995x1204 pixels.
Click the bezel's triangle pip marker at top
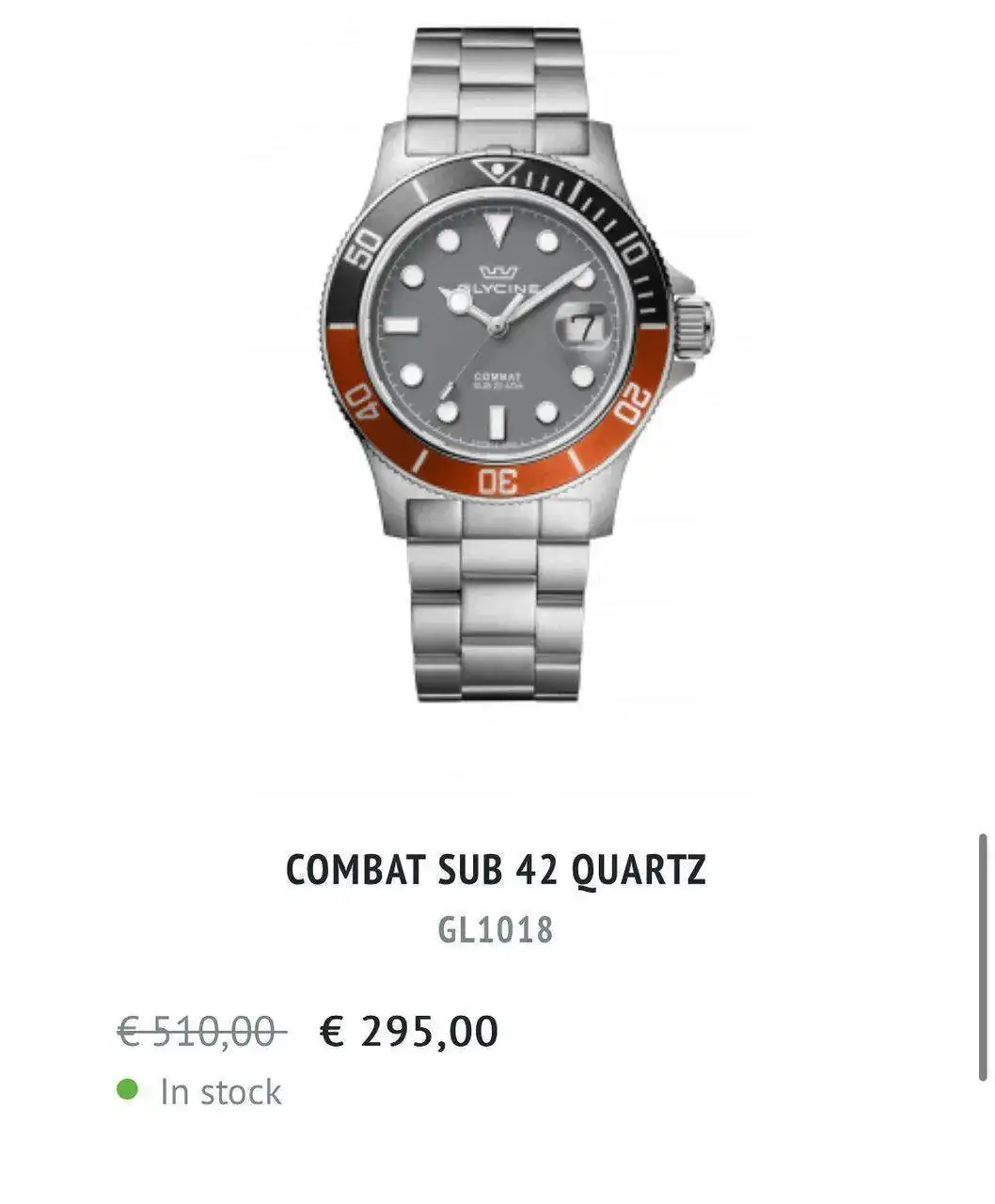pyautogui.click(x=497, y=171)
